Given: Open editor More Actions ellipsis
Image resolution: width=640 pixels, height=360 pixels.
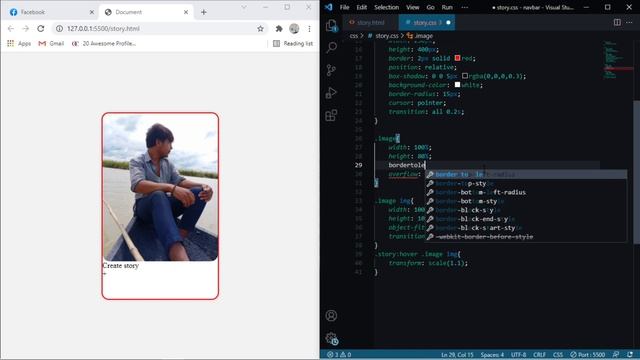Looking at the screenshot, I should point(629,22).
